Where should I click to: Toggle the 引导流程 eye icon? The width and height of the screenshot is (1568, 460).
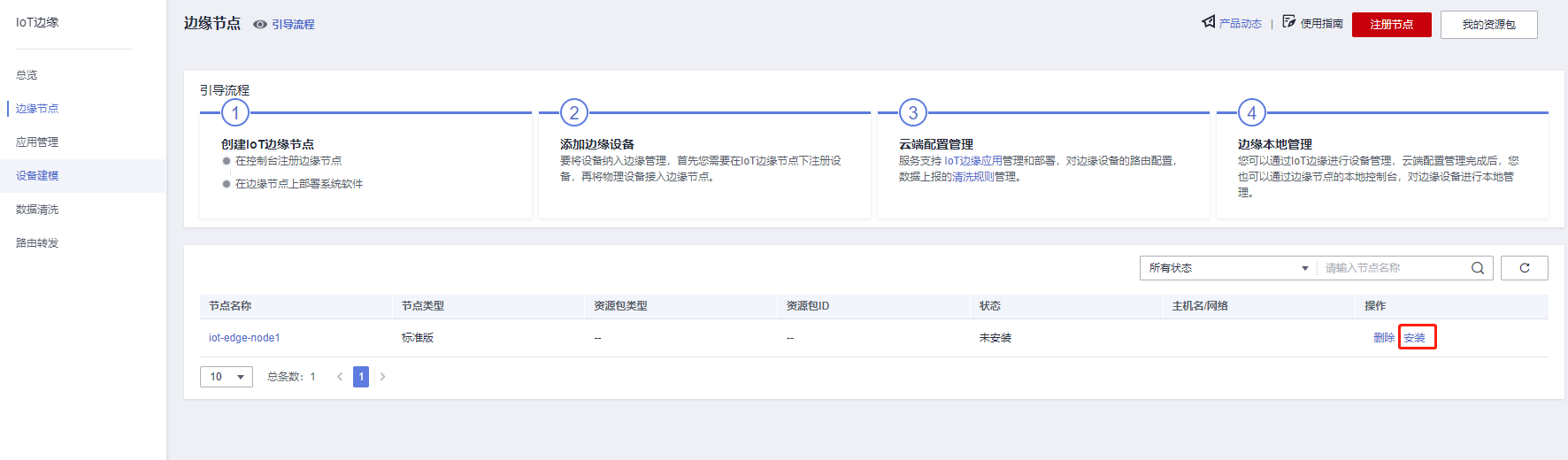tap(260, 25)
